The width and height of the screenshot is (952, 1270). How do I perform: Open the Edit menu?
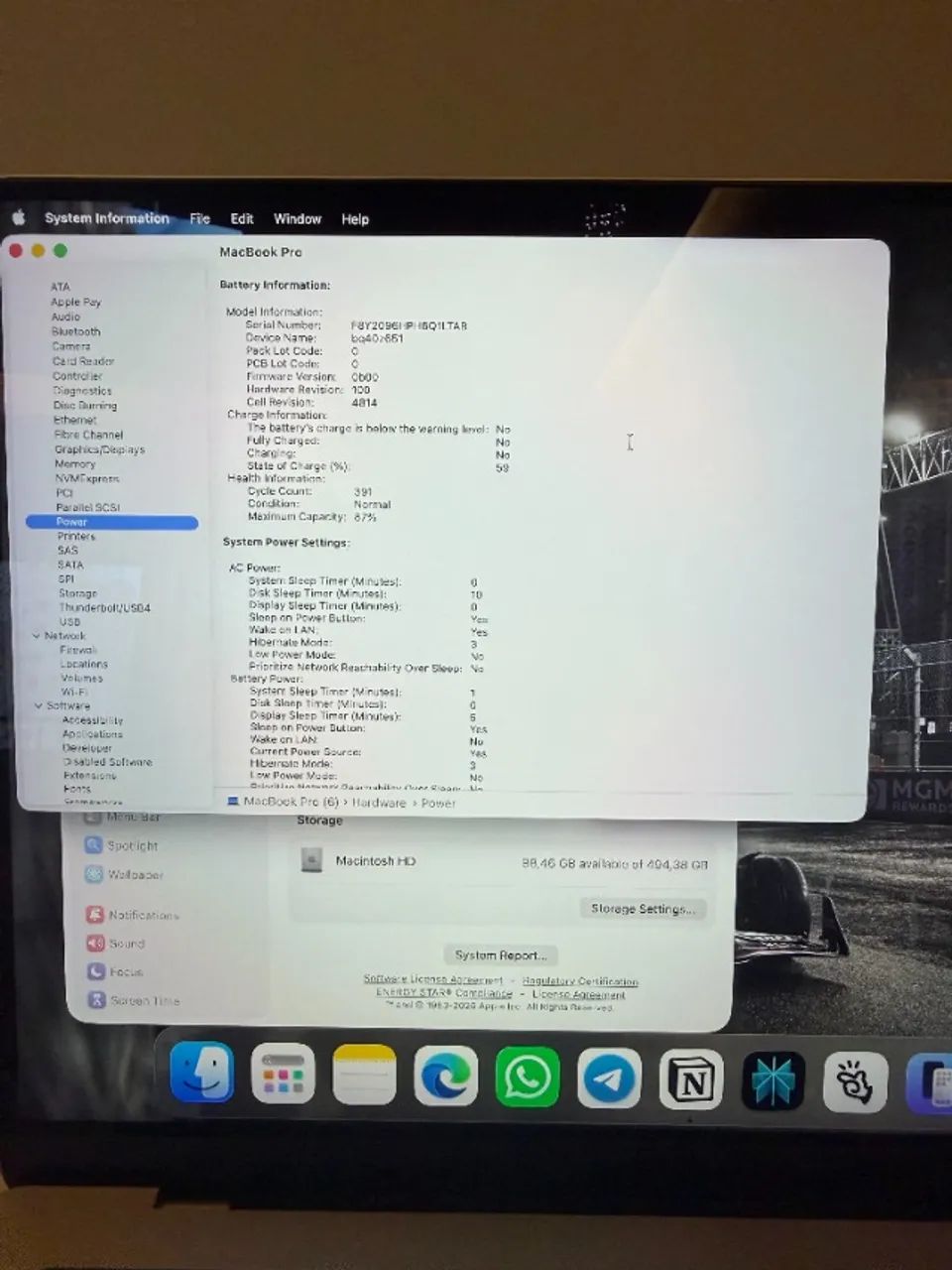click(242, 219)
